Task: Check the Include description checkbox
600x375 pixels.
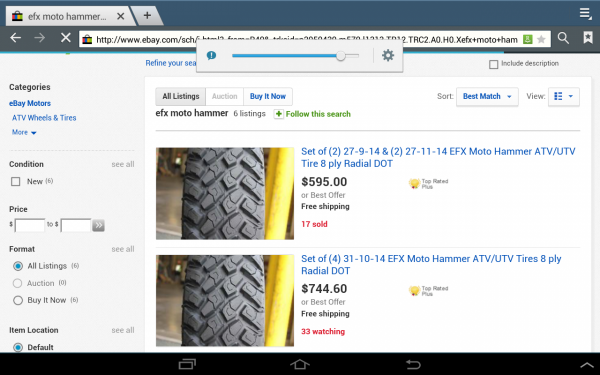Action: pos(494,64)
